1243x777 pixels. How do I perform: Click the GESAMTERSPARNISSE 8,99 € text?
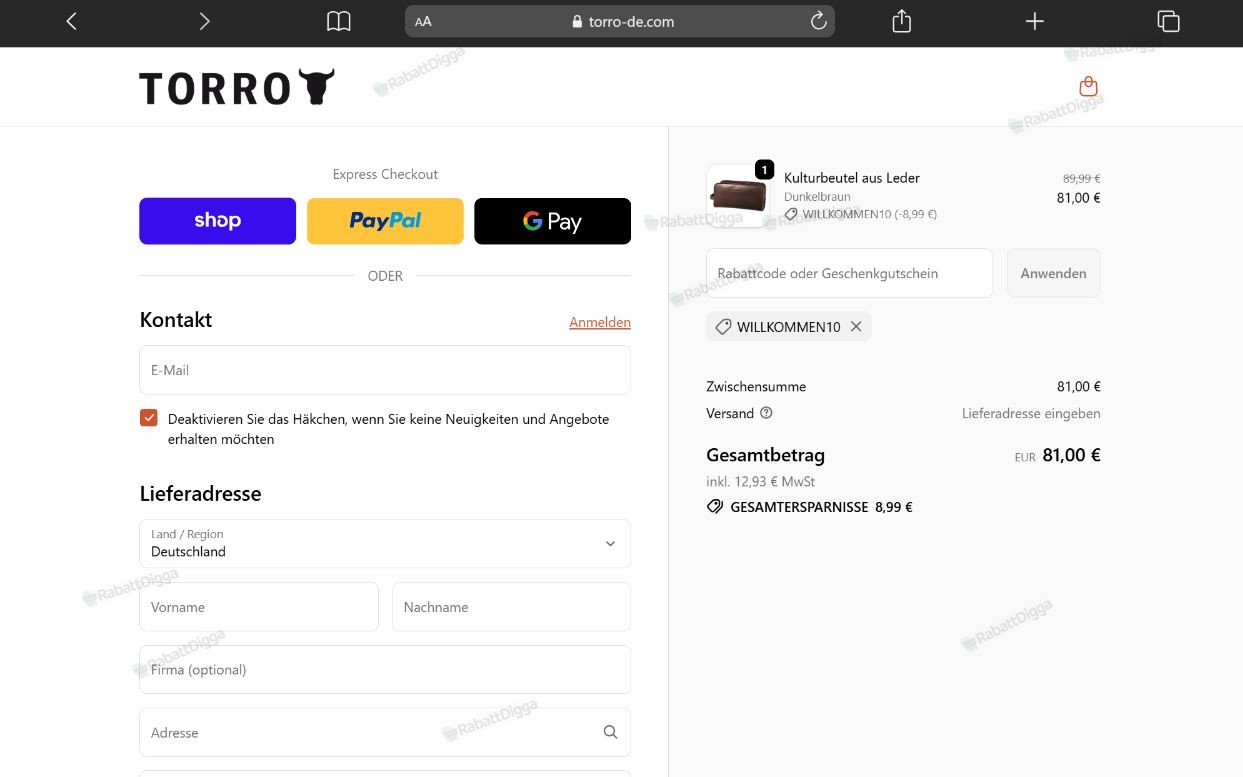point(821,507)
